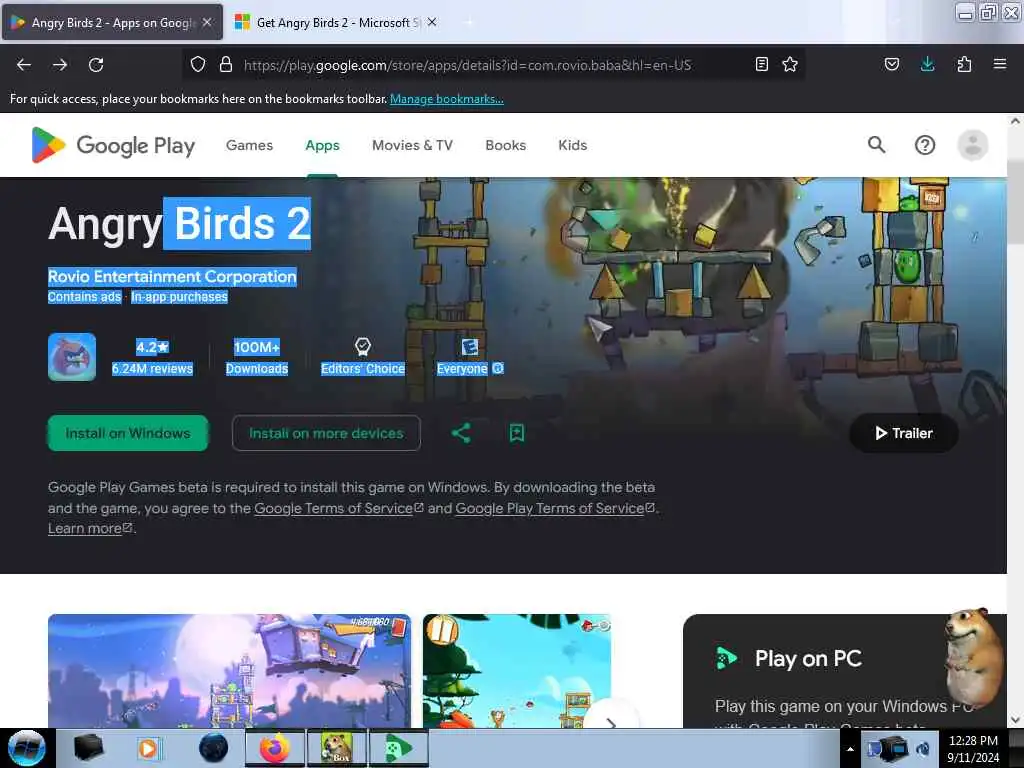Viewport: 1024px width, 768px height.
Task: Open Rovio Entertainment Corporation developer link
Action: click(172, 276)
